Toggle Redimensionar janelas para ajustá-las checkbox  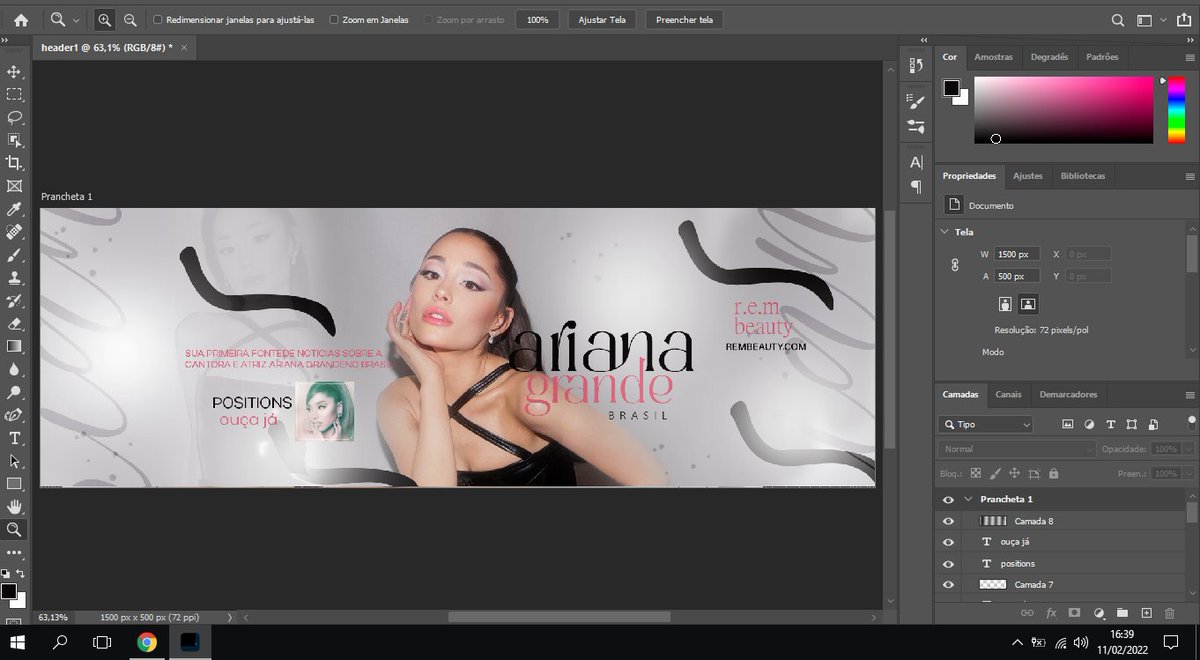click(158, 20)
